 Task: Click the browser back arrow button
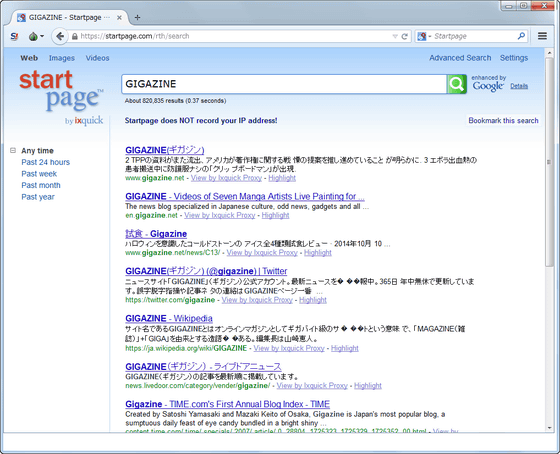60,36
